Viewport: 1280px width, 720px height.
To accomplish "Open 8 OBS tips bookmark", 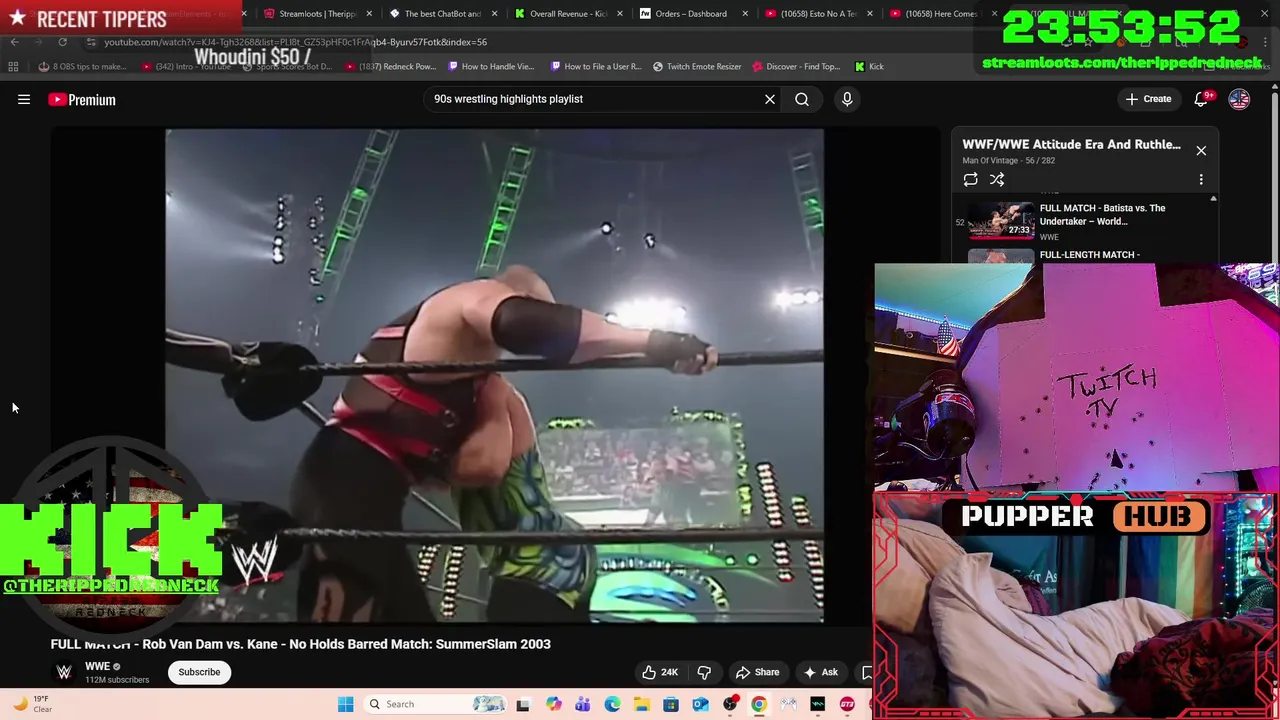I will tap(82, 67).
